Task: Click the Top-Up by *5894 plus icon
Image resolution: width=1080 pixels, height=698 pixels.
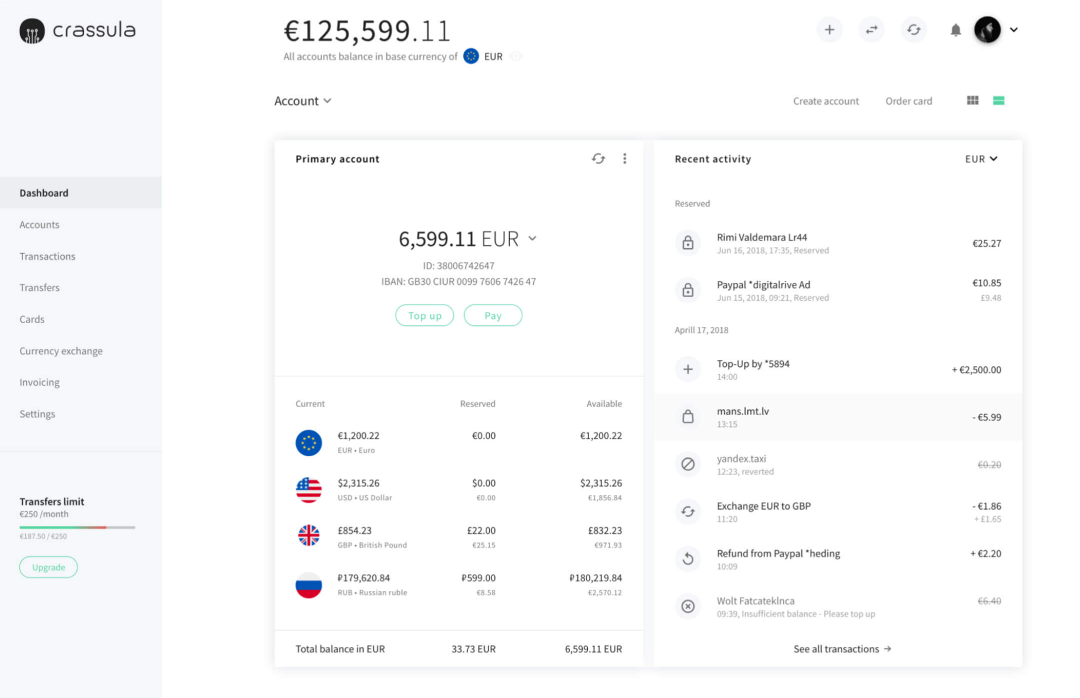Action: 688,369
